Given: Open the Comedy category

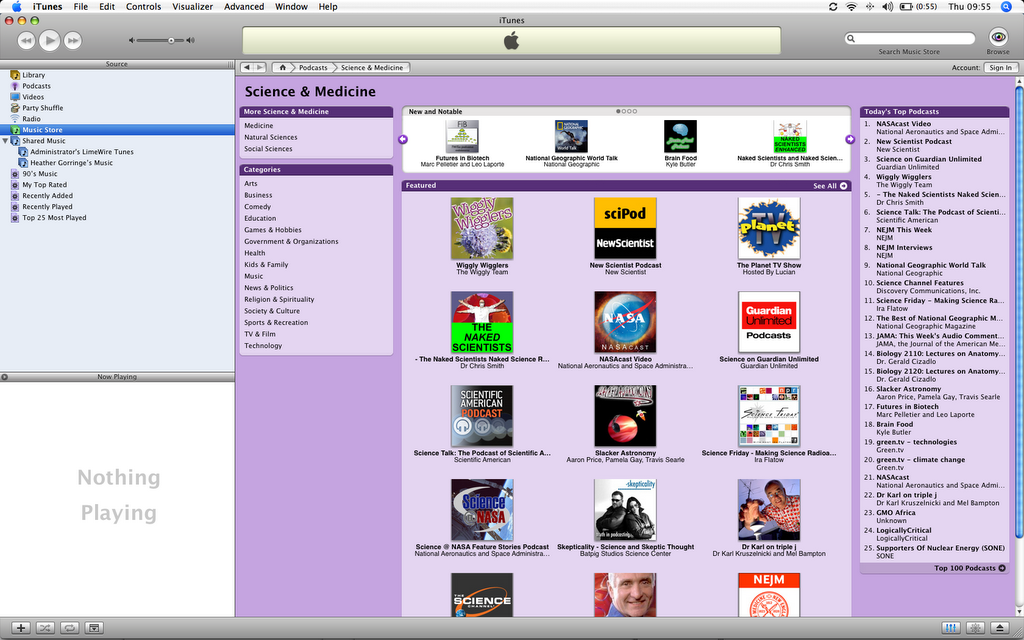Looking at the screenshot, I should coord(257,206).
